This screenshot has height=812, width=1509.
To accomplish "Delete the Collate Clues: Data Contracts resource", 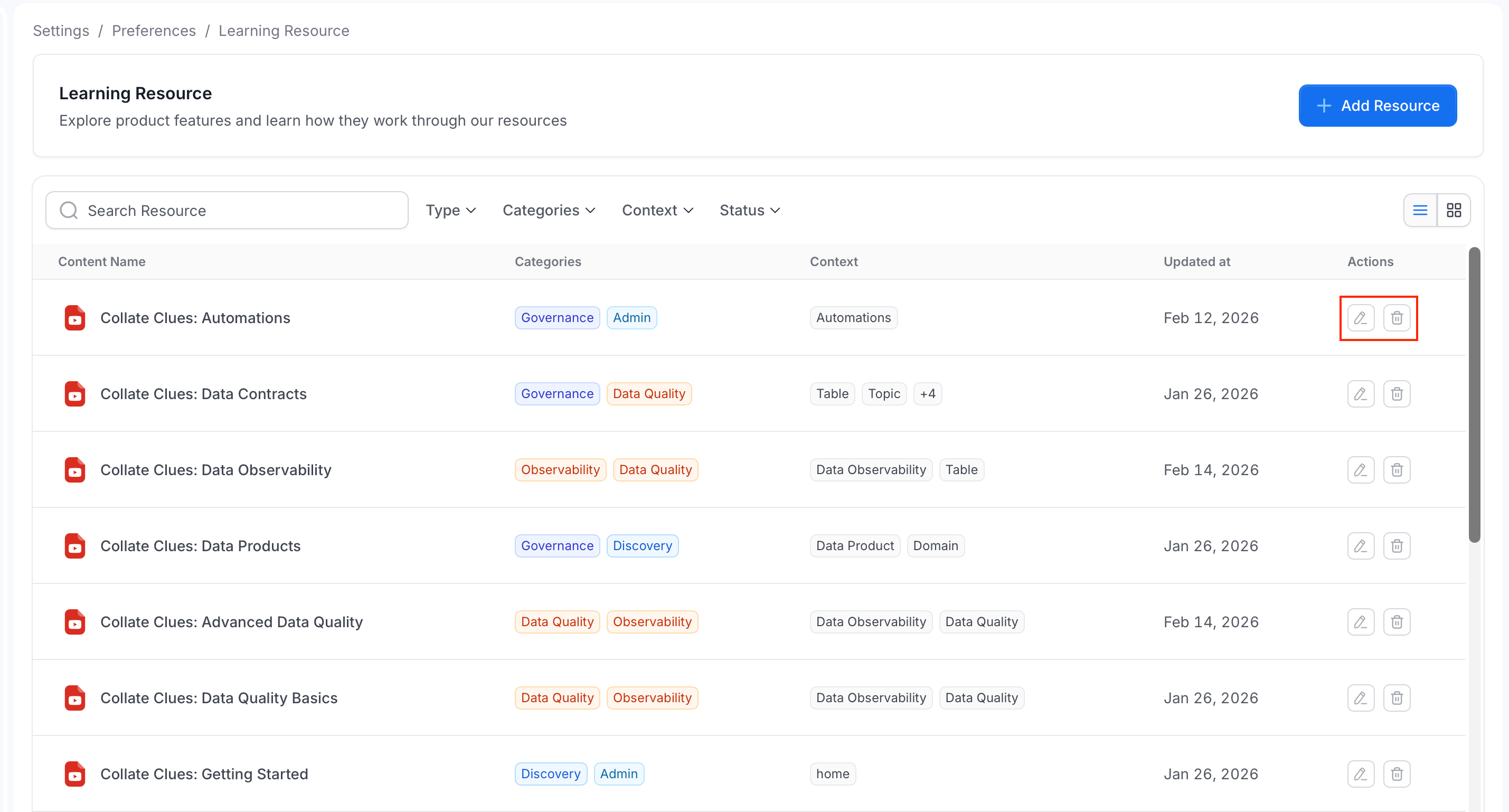I will [1397, 394].
